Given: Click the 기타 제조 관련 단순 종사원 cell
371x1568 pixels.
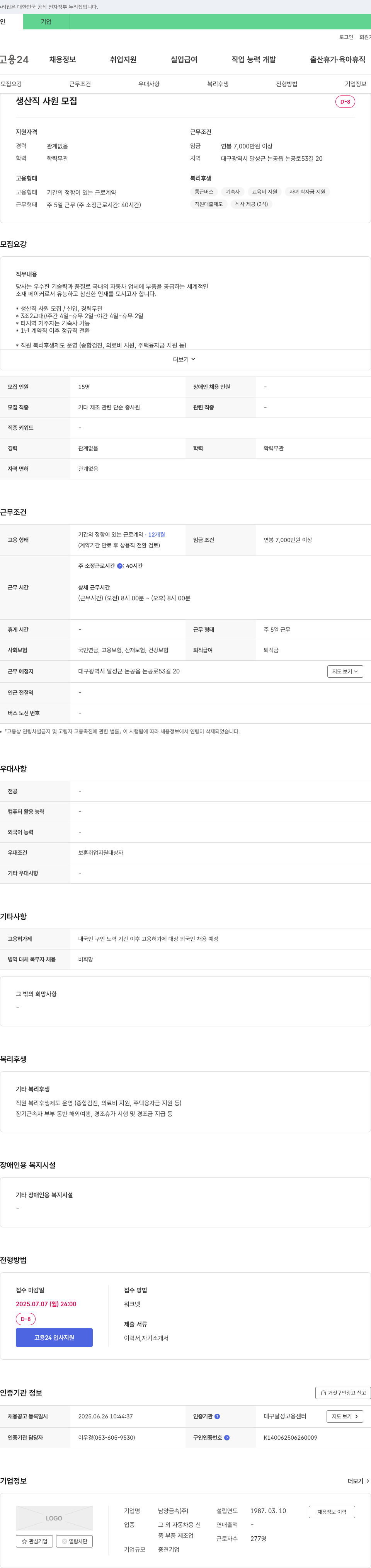Looking at the screenshot, I should [x=109, y=407].
